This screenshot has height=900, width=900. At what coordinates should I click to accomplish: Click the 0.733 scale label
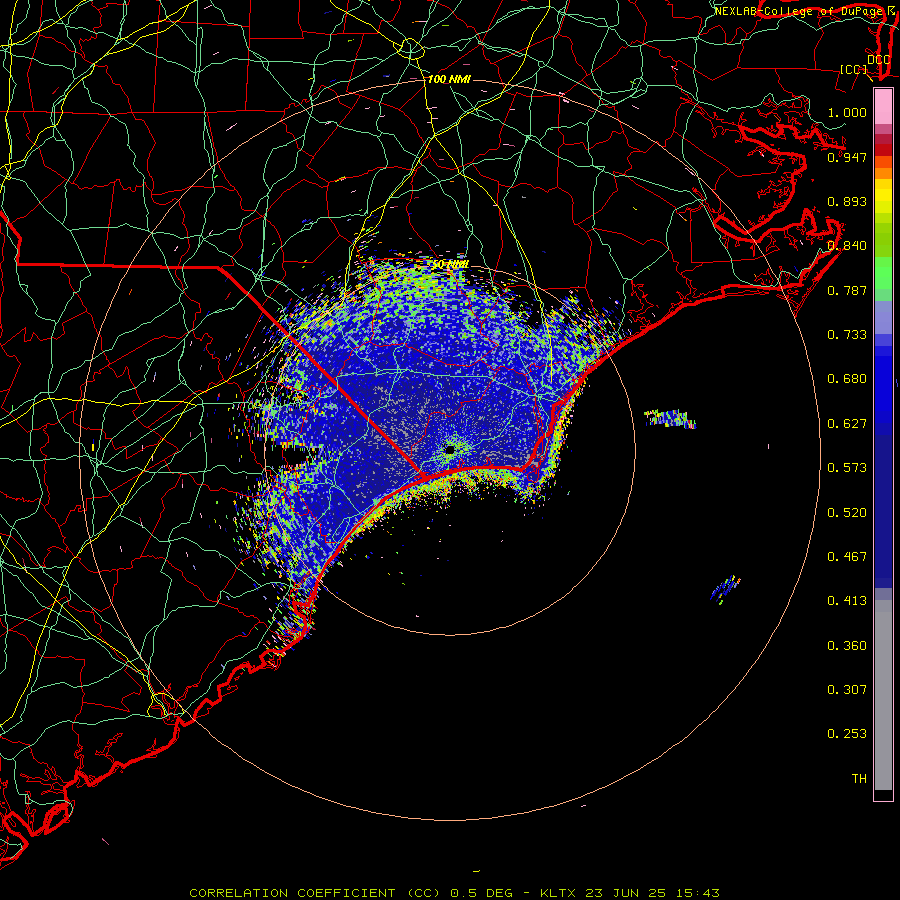point(847,335)
